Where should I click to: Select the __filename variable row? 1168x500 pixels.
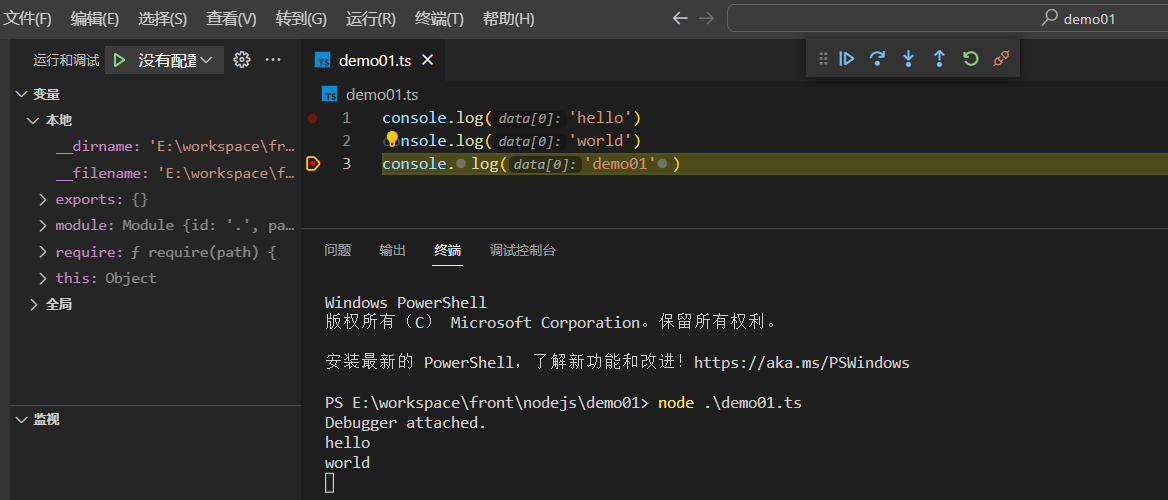(177, 173)
